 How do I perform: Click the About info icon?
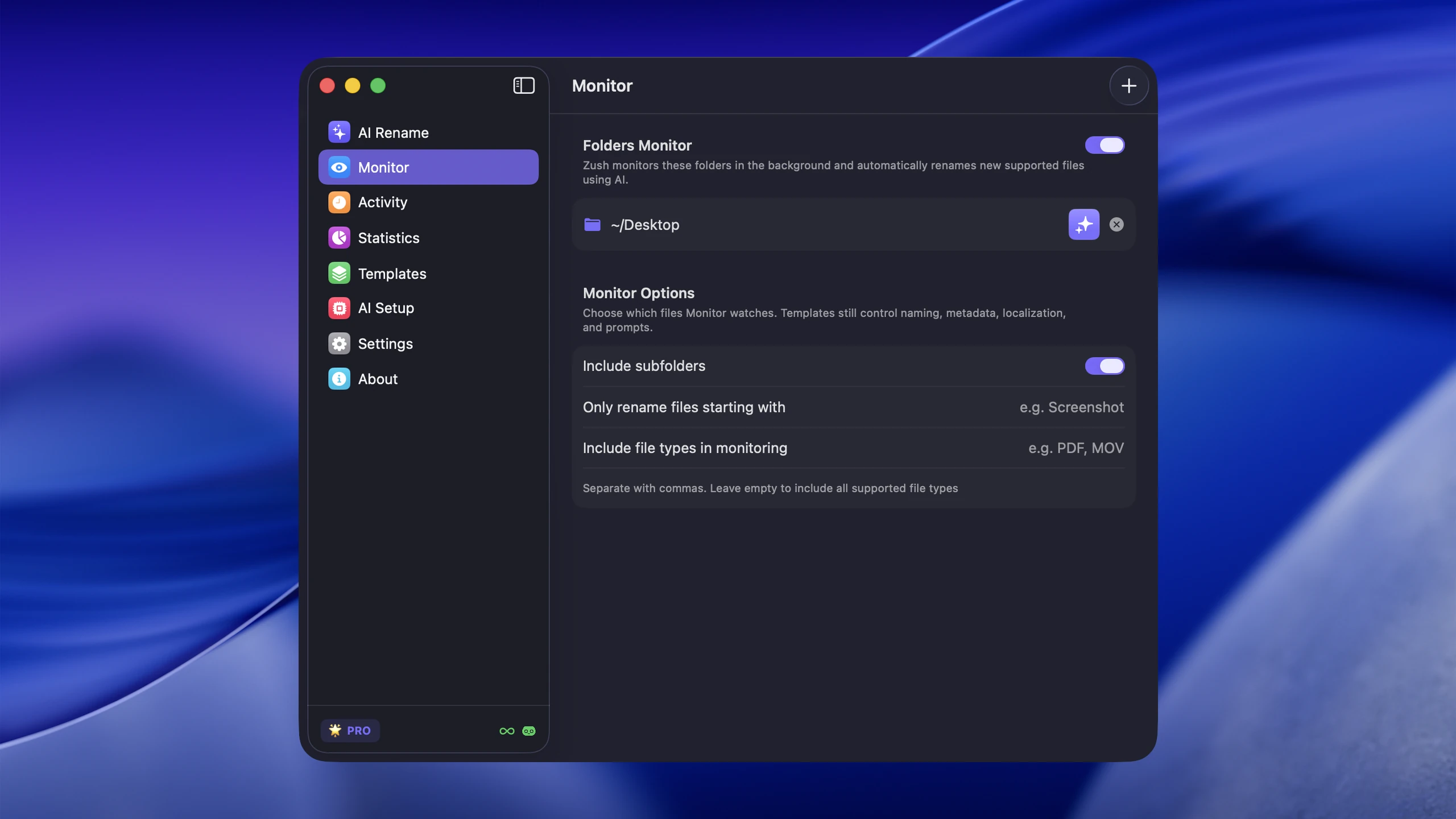339,379
